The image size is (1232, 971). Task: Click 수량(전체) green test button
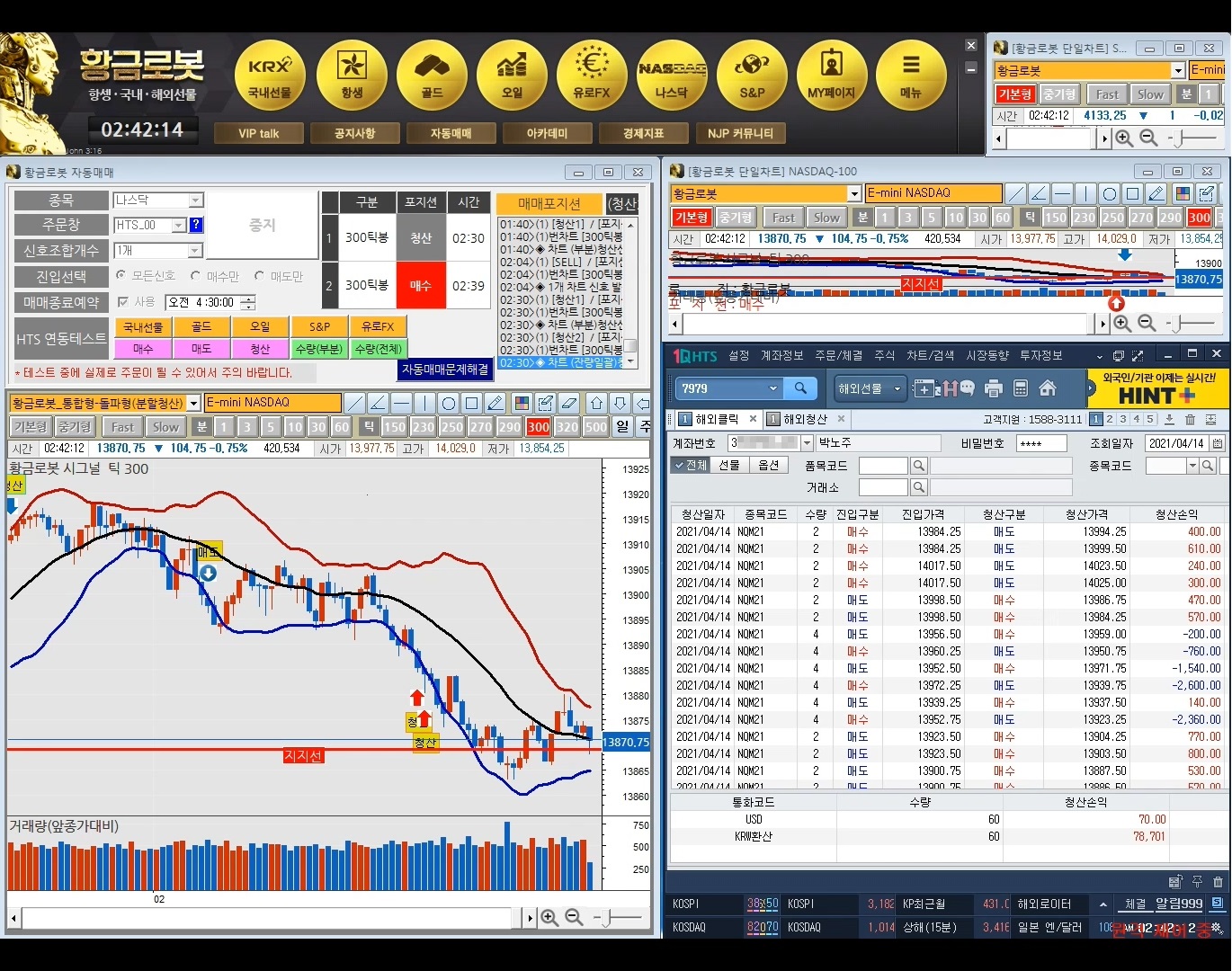(378, 348)
